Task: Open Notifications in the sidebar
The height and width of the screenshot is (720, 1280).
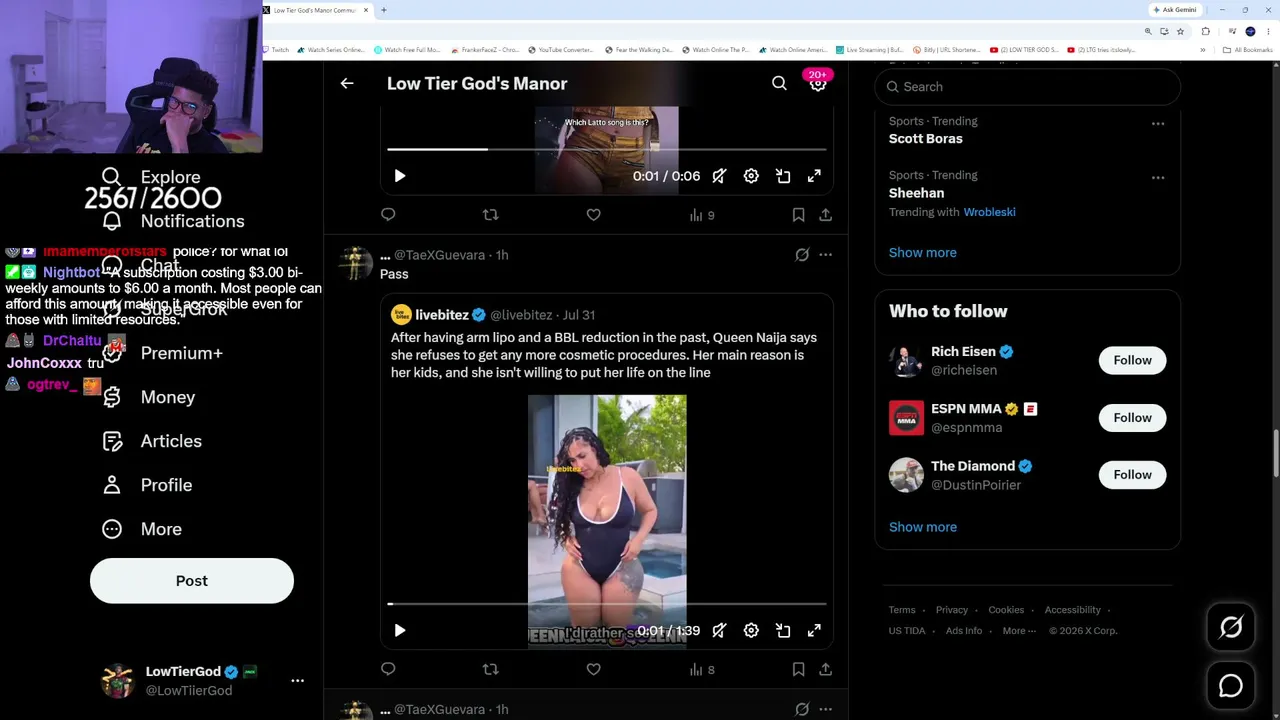Action: pyautogui.click(x=173, y=221)
